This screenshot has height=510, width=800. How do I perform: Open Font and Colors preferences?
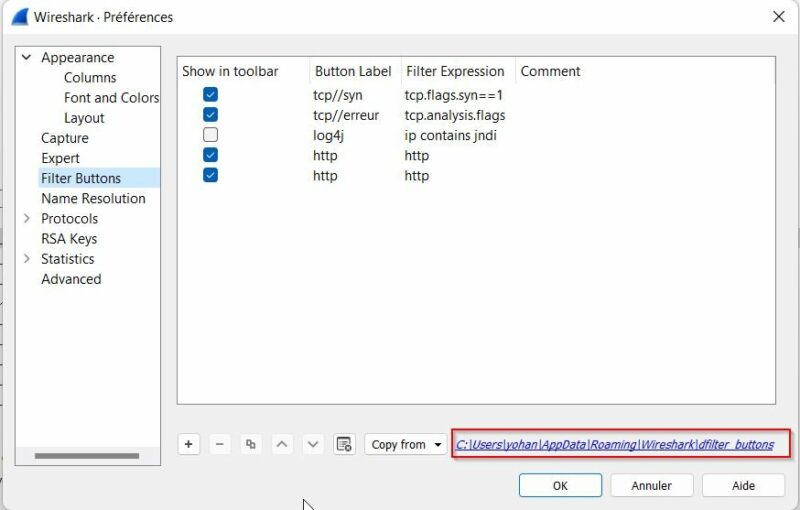click(111, 97)
